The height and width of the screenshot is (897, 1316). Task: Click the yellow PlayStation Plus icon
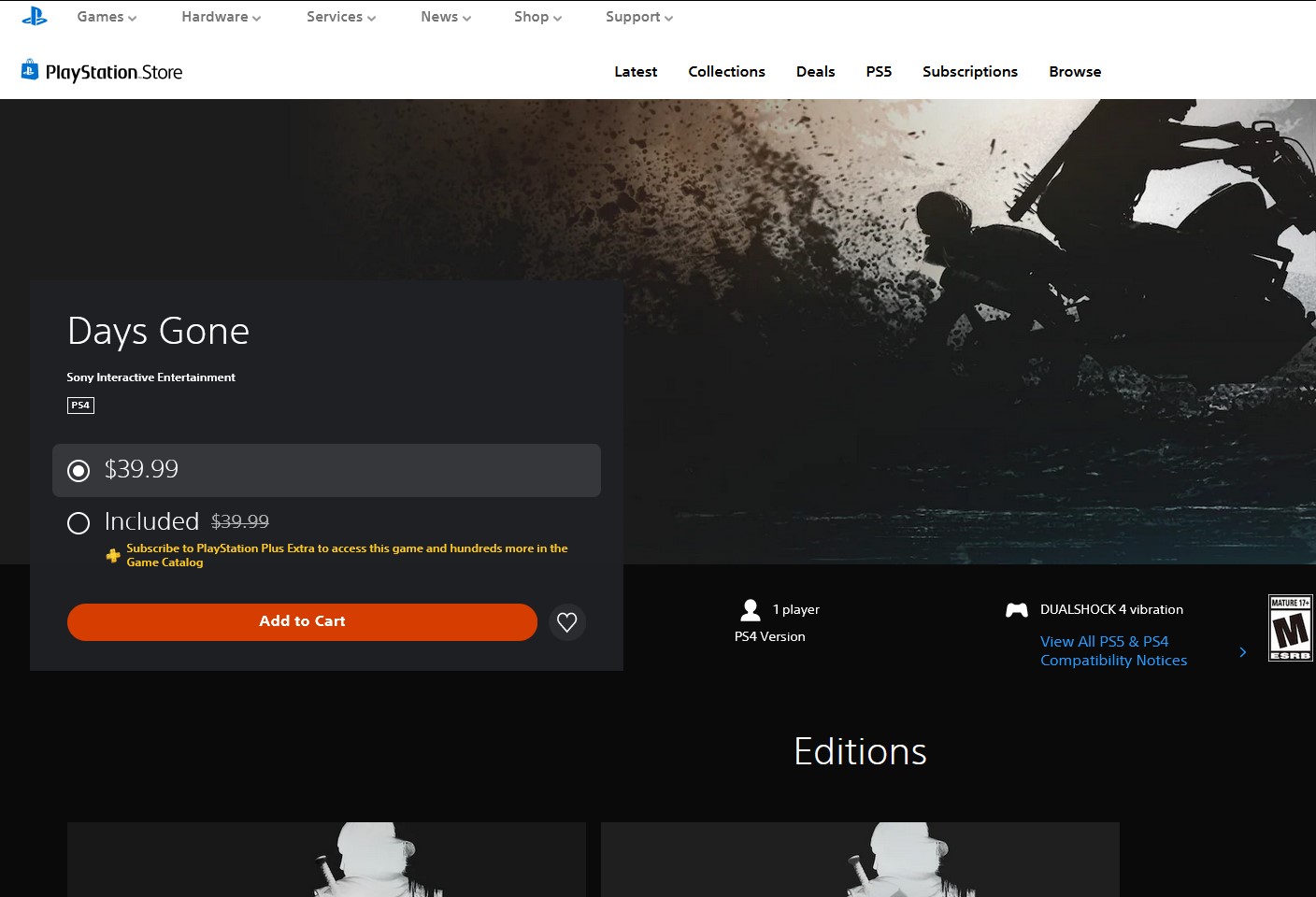113,556
